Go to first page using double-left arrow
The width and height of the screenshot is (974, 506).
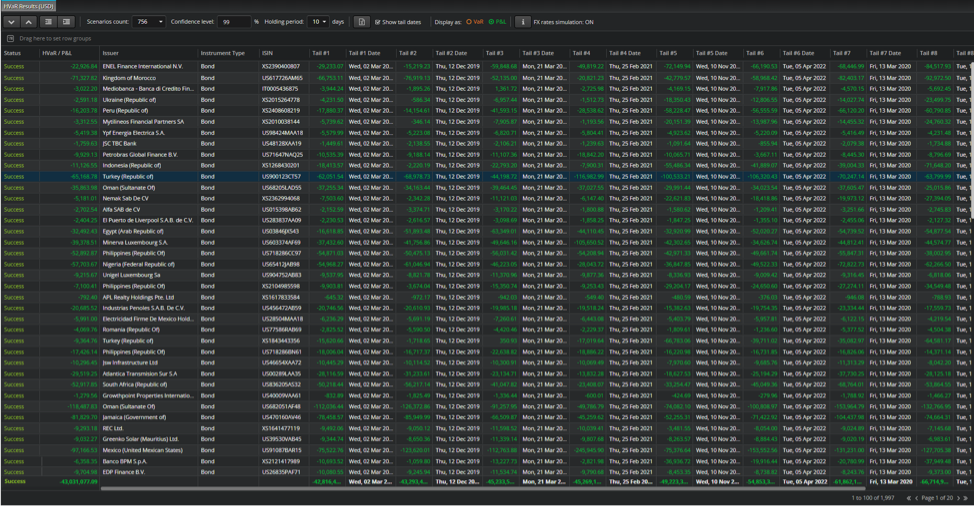909,498
